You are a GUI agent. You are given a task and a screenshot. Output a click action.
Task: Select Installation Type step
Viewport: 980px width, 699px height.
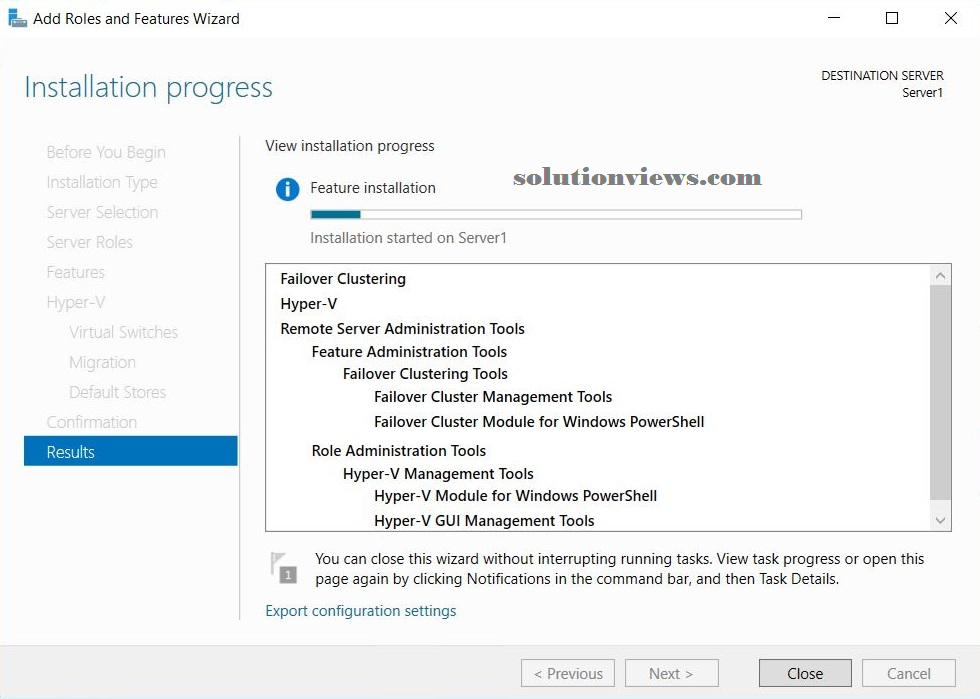[x=102, y=183]
